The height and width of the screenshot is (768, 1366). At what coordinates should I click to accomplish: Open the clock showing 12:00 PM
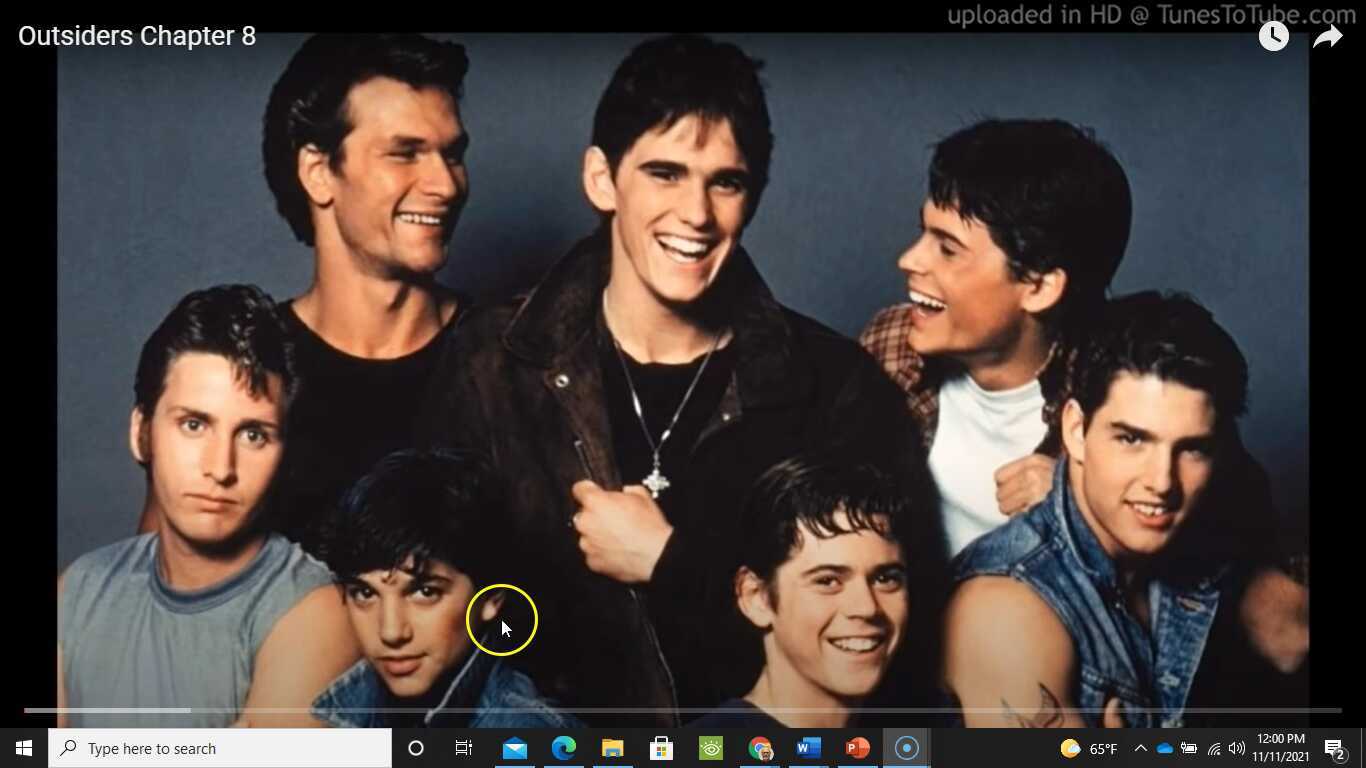(1281, 748)
